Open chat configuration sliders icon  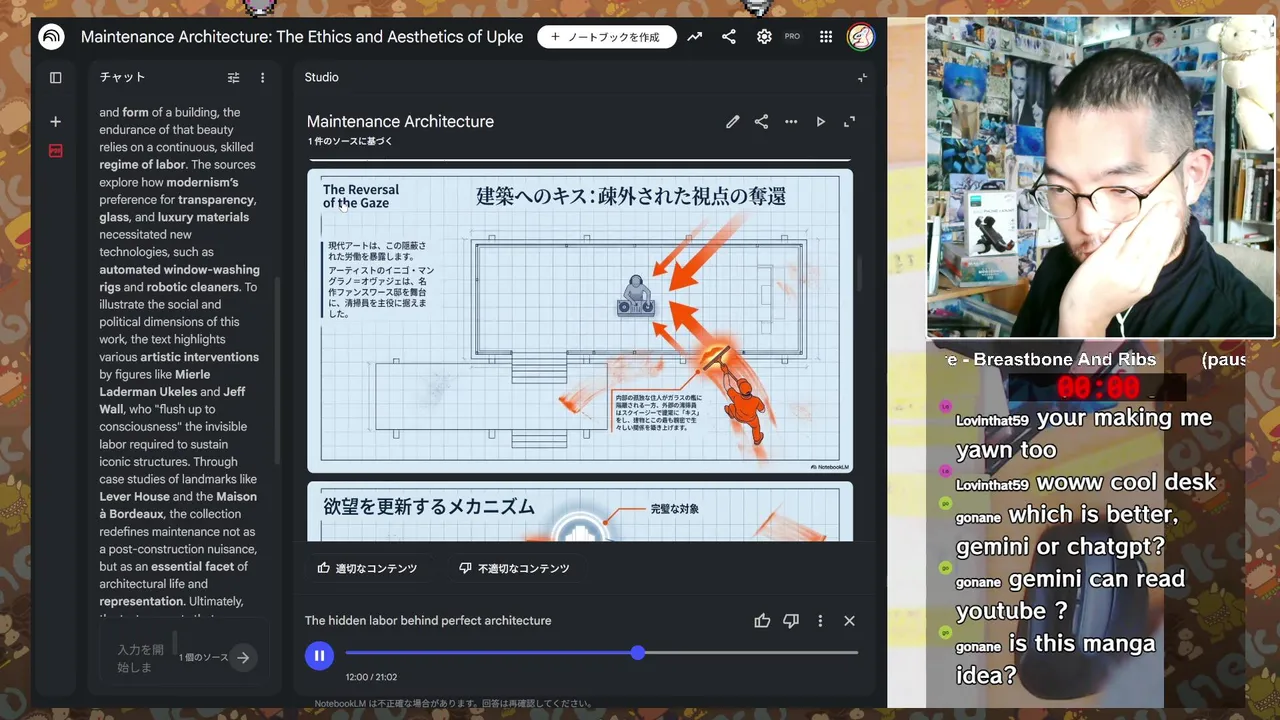233,77
